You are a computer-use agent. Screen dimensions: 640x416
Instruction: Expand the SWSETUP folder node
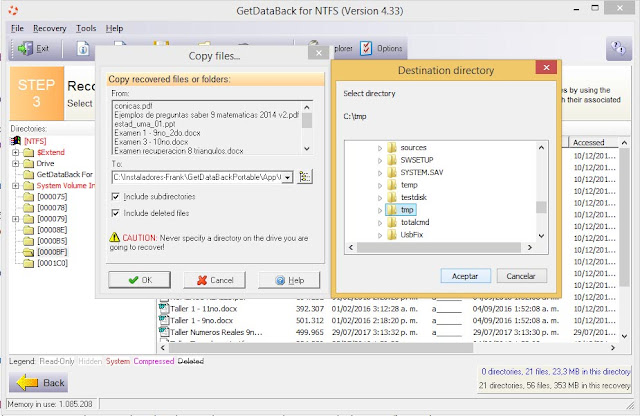point(380,160)
